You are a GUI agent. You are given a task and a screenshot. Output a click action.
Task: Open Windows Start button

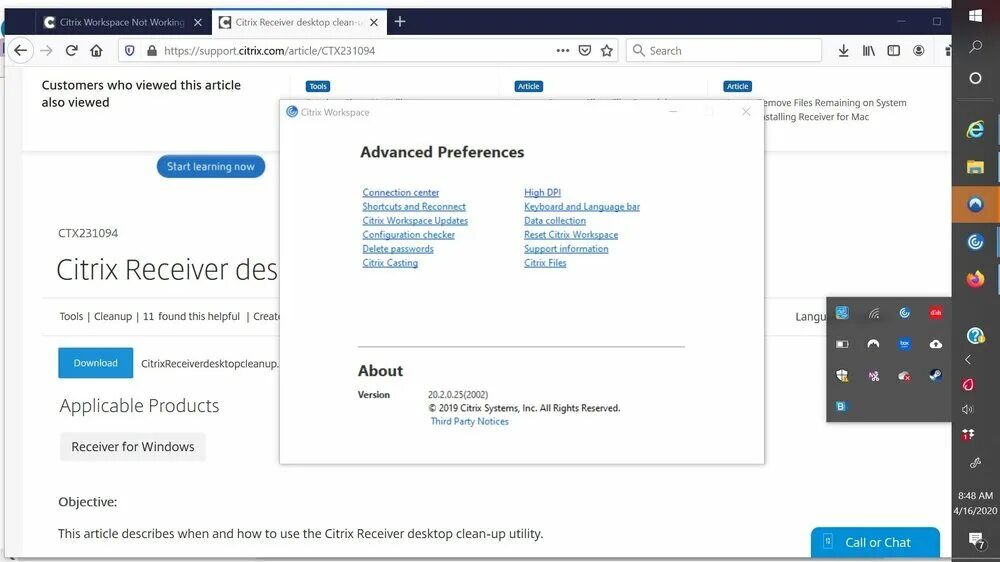tap(975, 16)
